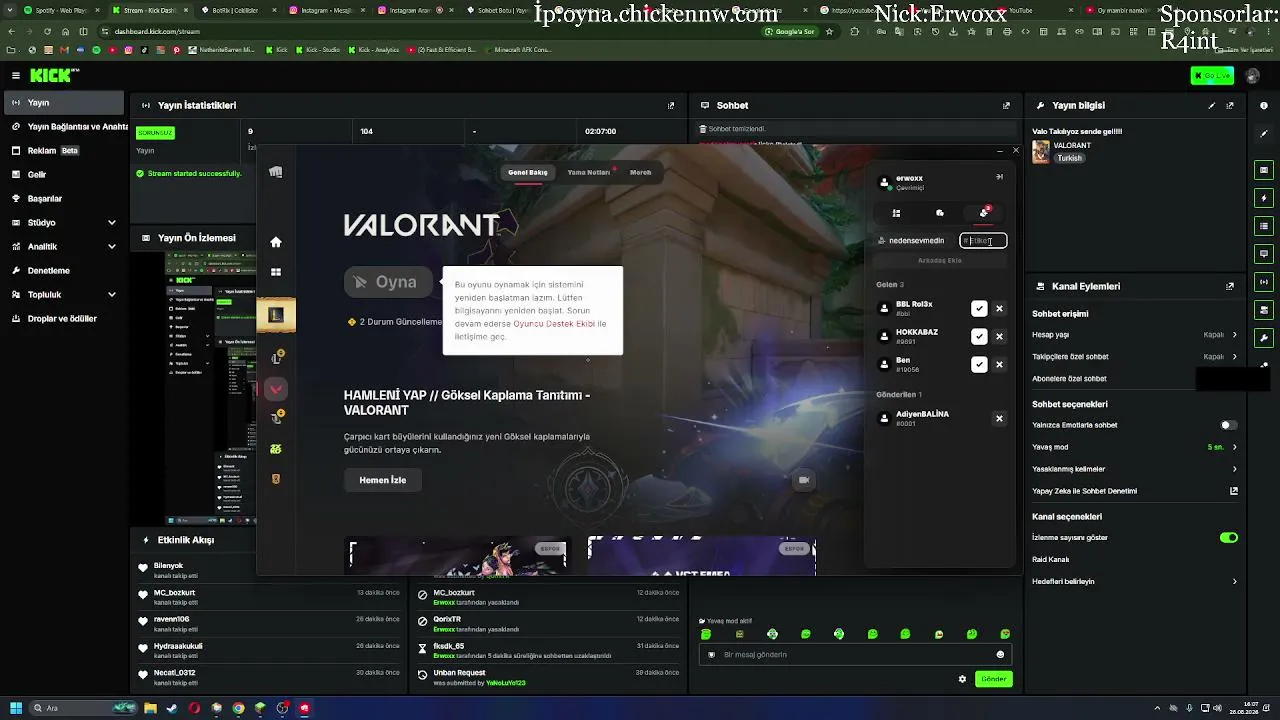Reject the friend request from Ben
The image size is (1280, 720).
click(999, 365)
